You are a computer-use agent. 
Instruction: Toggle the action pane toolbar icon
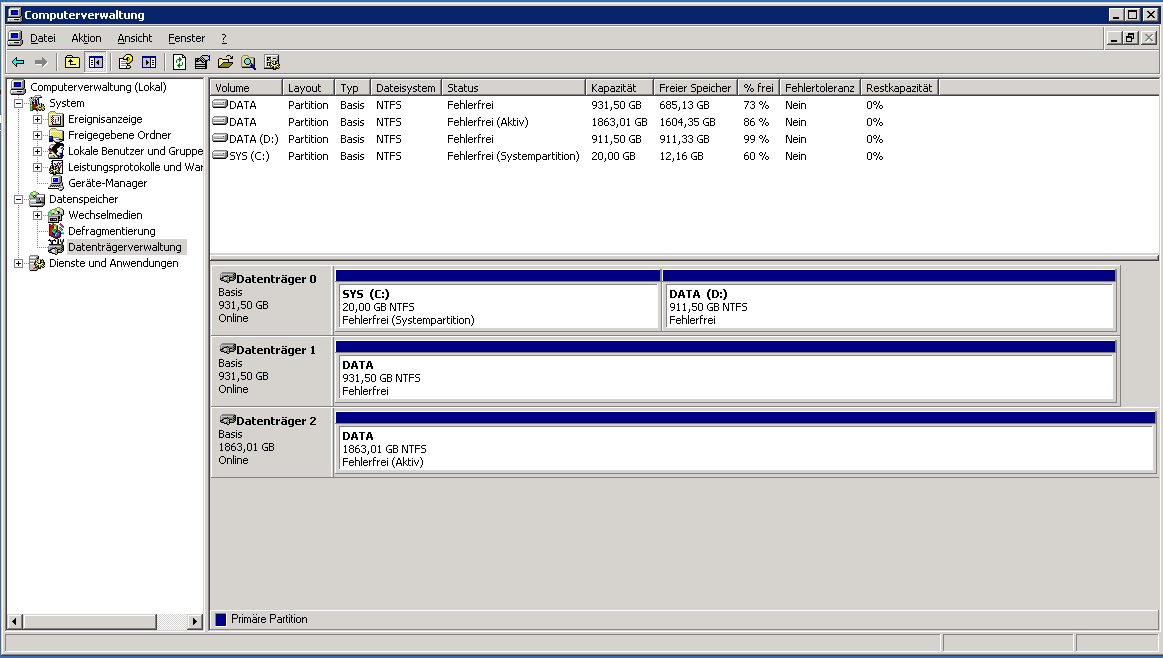tap(149, 62)
